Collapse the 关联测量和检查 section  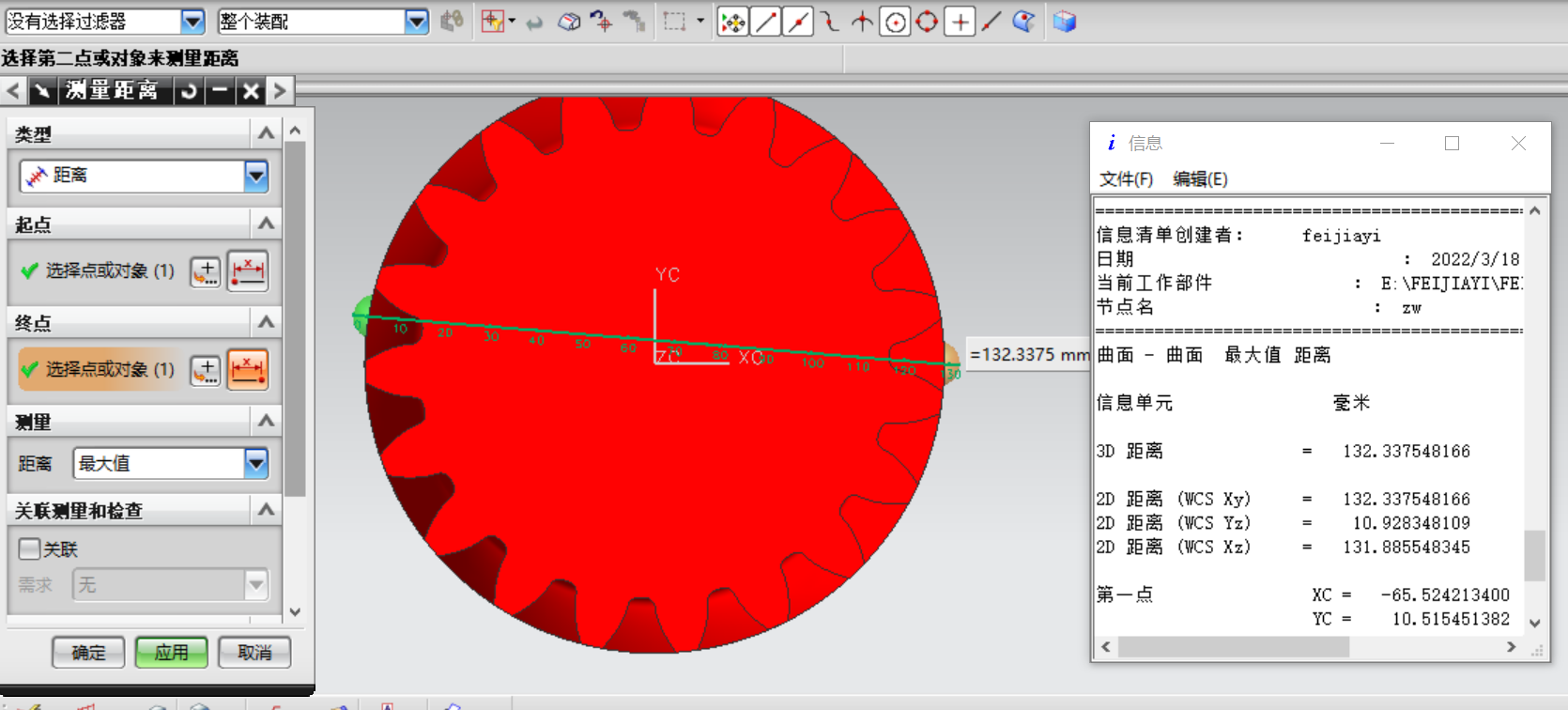267,509
